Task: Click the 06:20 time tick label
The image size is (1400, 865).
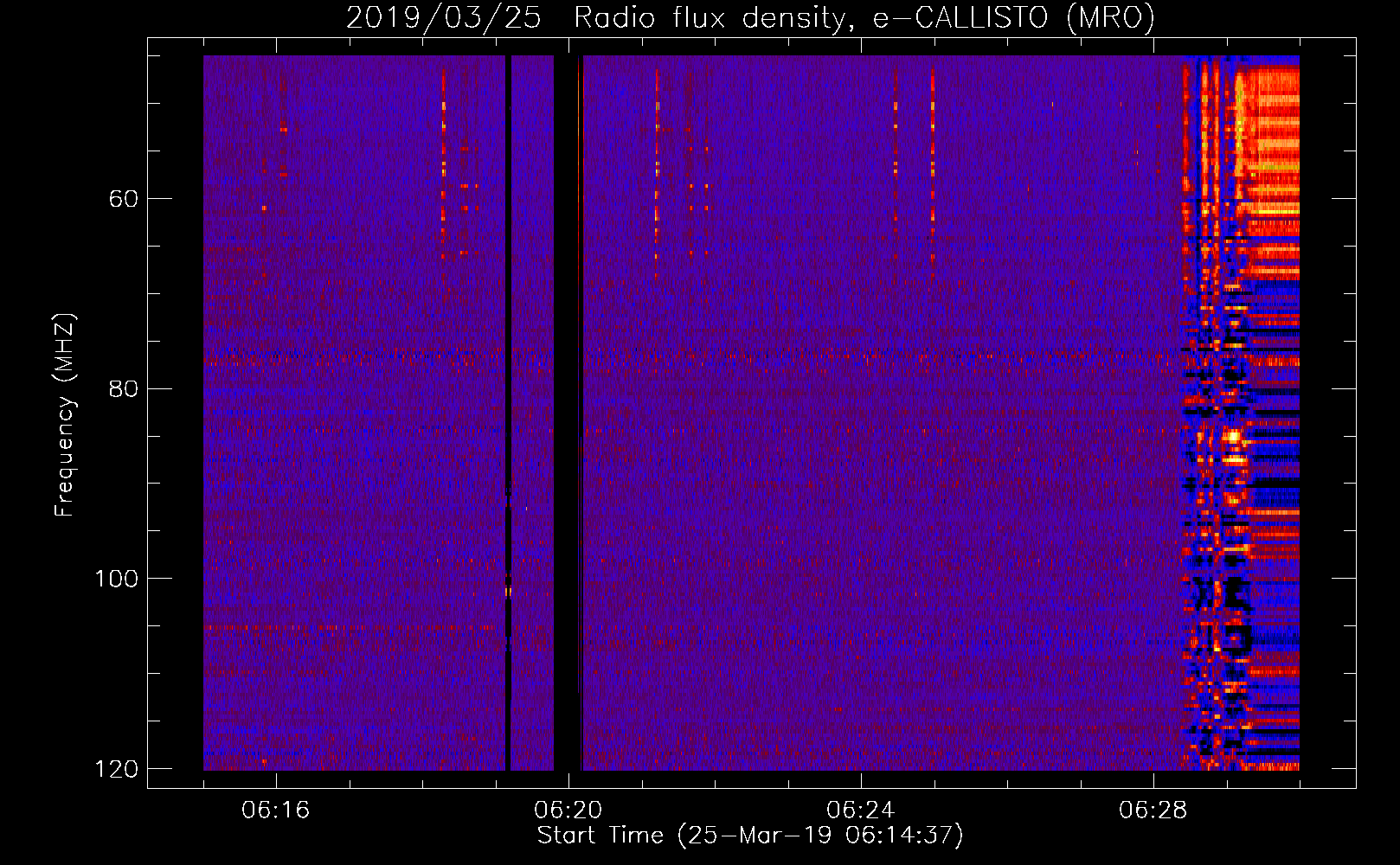Action: (x=568, y=811)
